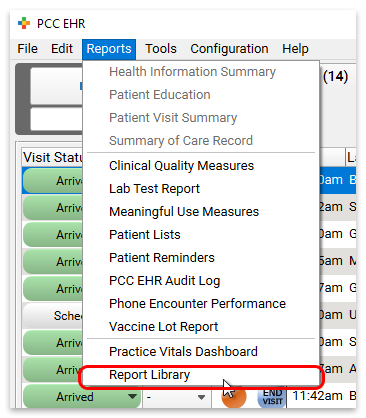Screen dimensions: 366x418
Task: Click the orange circle status icon
Action: [235, 397]
